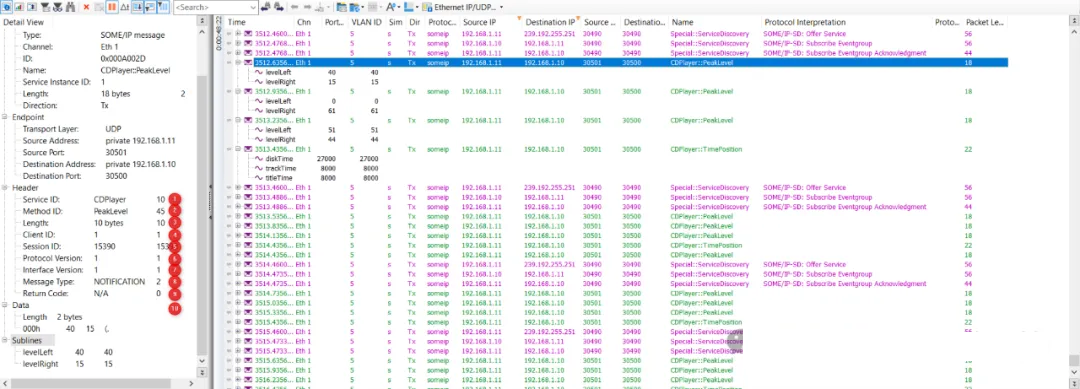Collapse the selected 3512.6356 trace row
This screenshot has height=389, width=1080.
[x=238, y=62]
